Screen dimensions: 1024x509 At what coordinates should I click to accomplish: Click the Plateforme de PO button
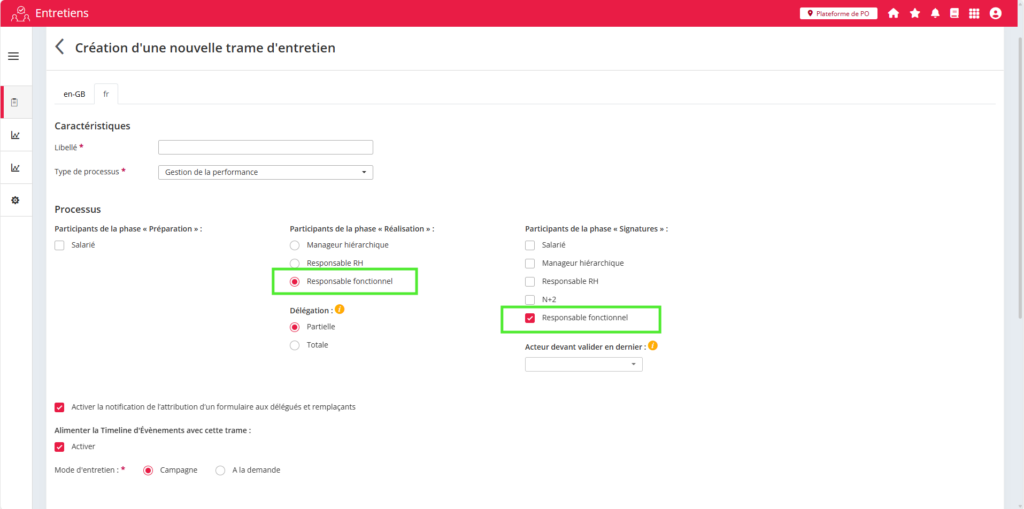[x=838, y=13]
